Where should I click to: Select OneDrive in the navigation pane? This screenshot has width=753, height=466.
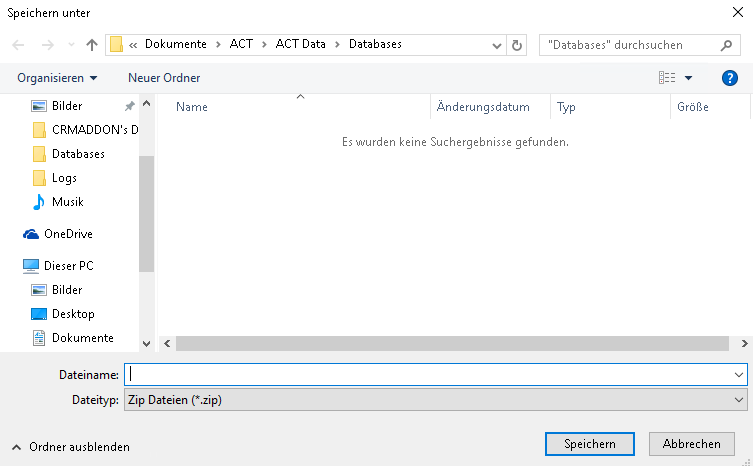(x=58, y=234)
